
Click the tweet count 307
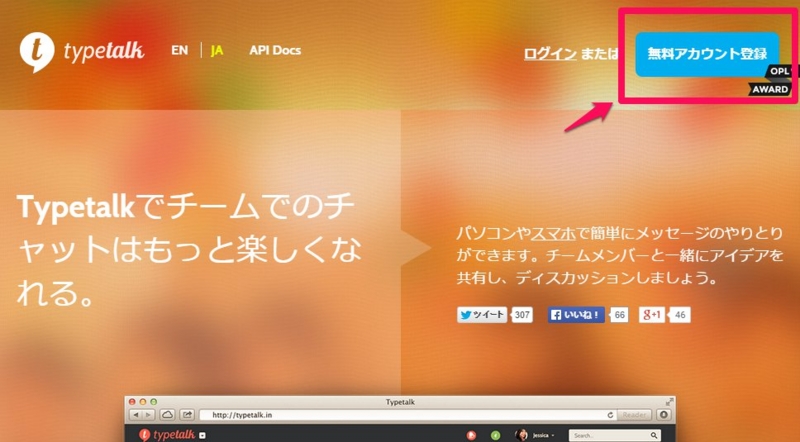[522, 315]
